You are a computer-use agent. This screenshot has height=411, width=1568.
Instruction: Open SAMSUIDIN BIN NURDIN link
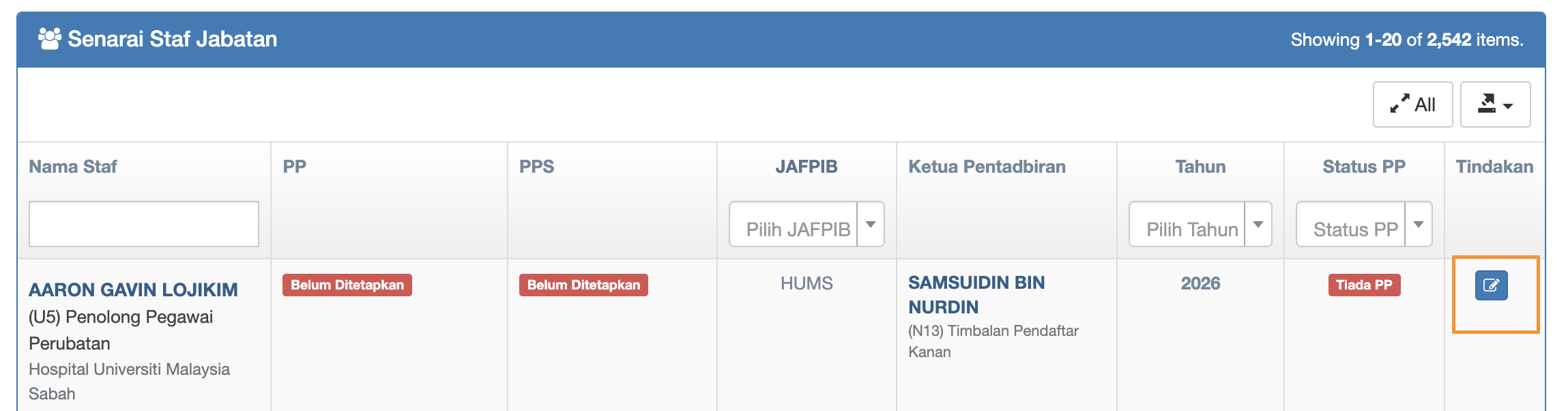[976, 294]
